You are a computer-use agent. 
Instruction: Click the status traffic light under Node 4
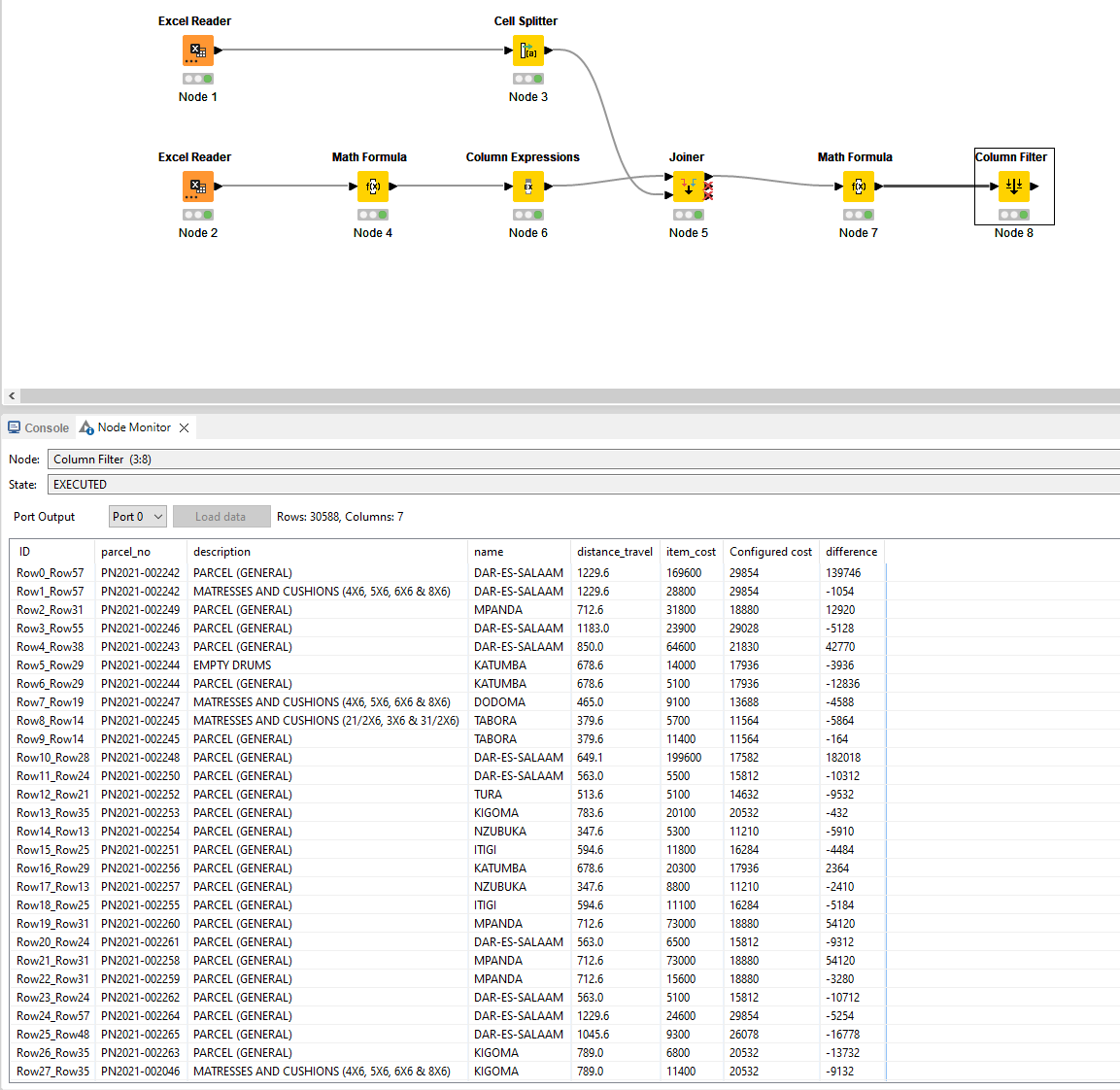click(x=373, y=215)
